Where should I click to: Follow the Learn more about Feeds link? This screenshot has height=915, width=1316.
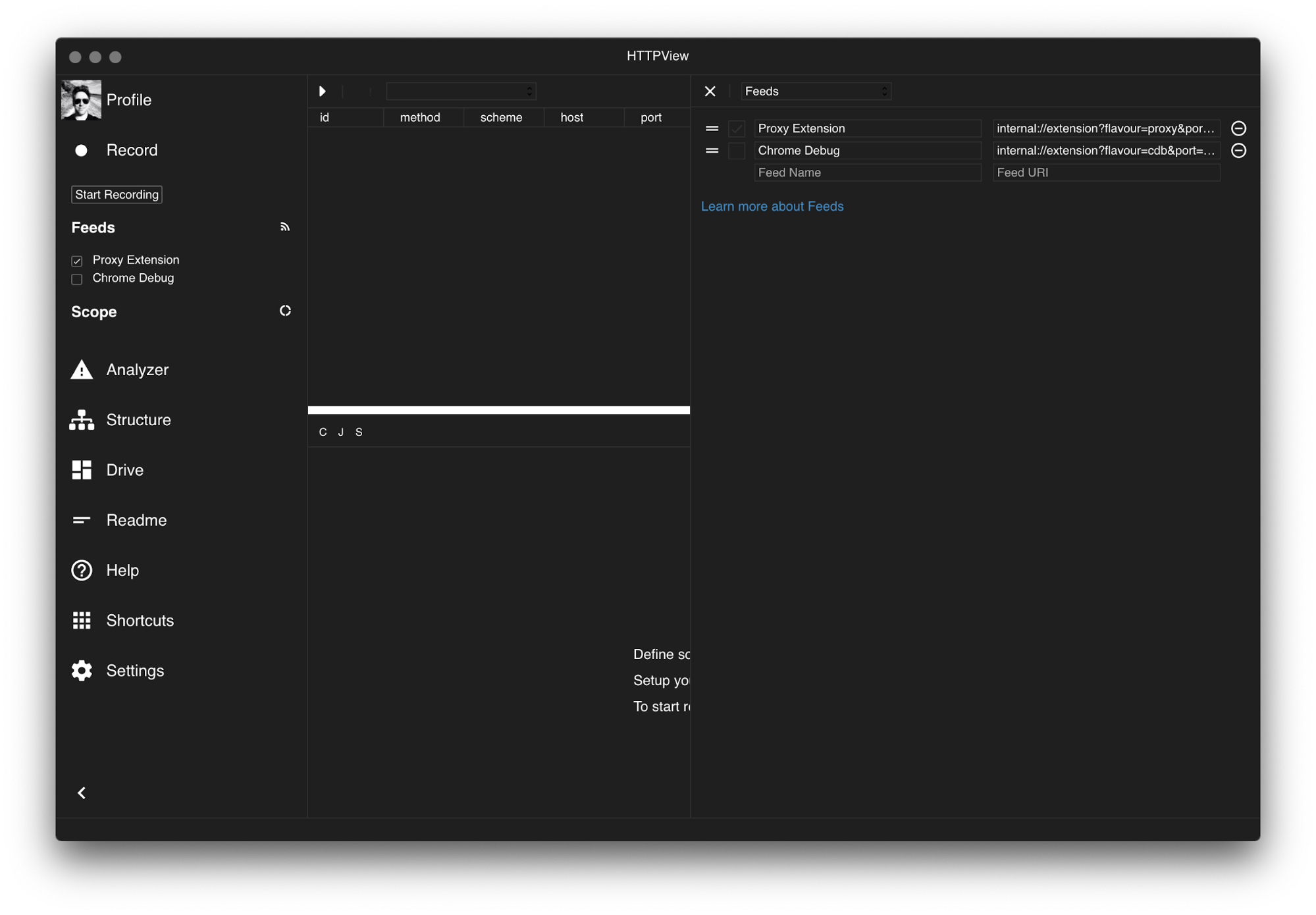coord(772,207)
